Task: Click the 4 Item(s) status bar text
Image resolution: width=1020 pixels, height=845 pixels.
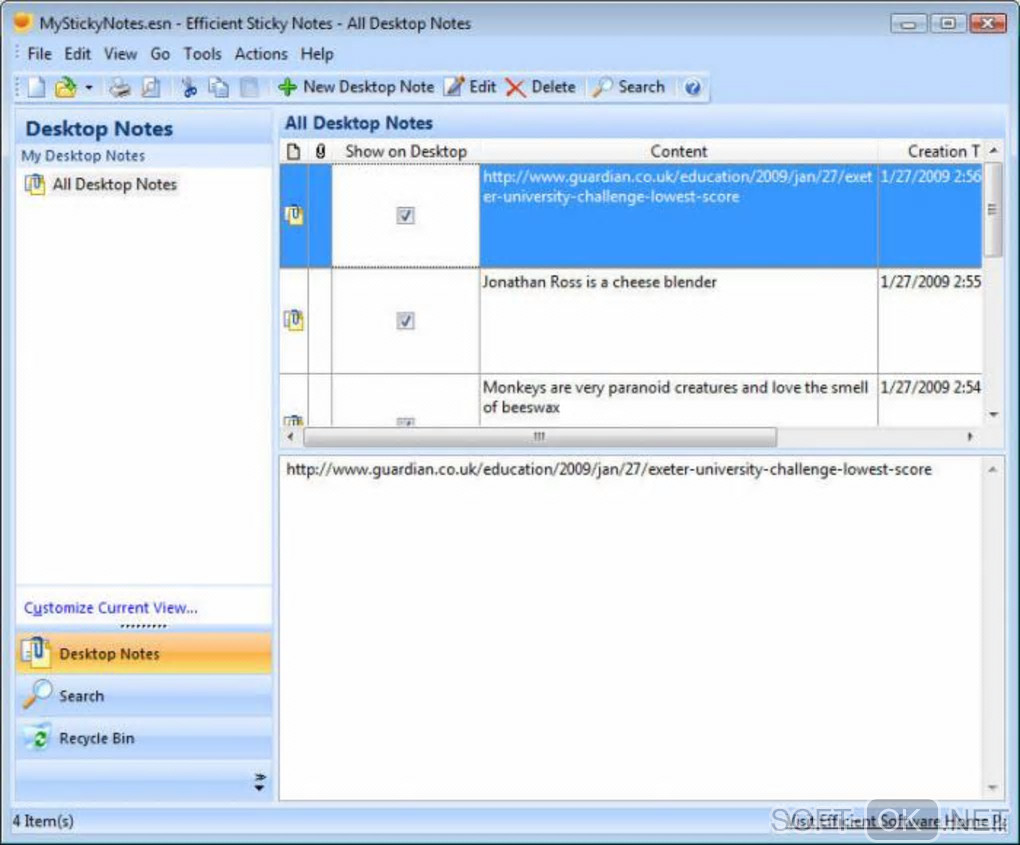Action: [x=44, y=821]
